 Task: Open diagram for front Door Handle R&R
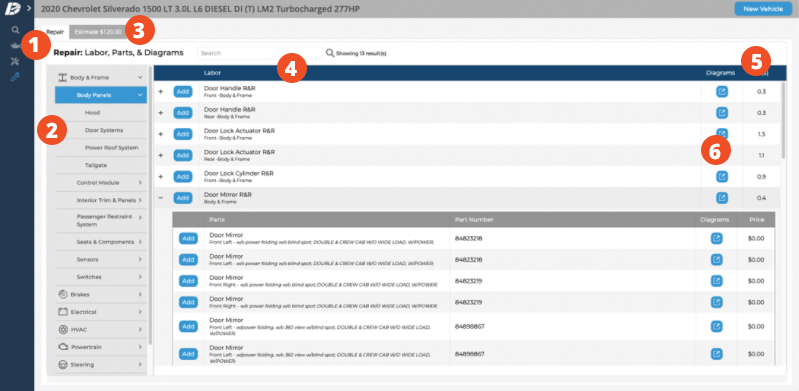pyautogui.click(x=722, y=91)
